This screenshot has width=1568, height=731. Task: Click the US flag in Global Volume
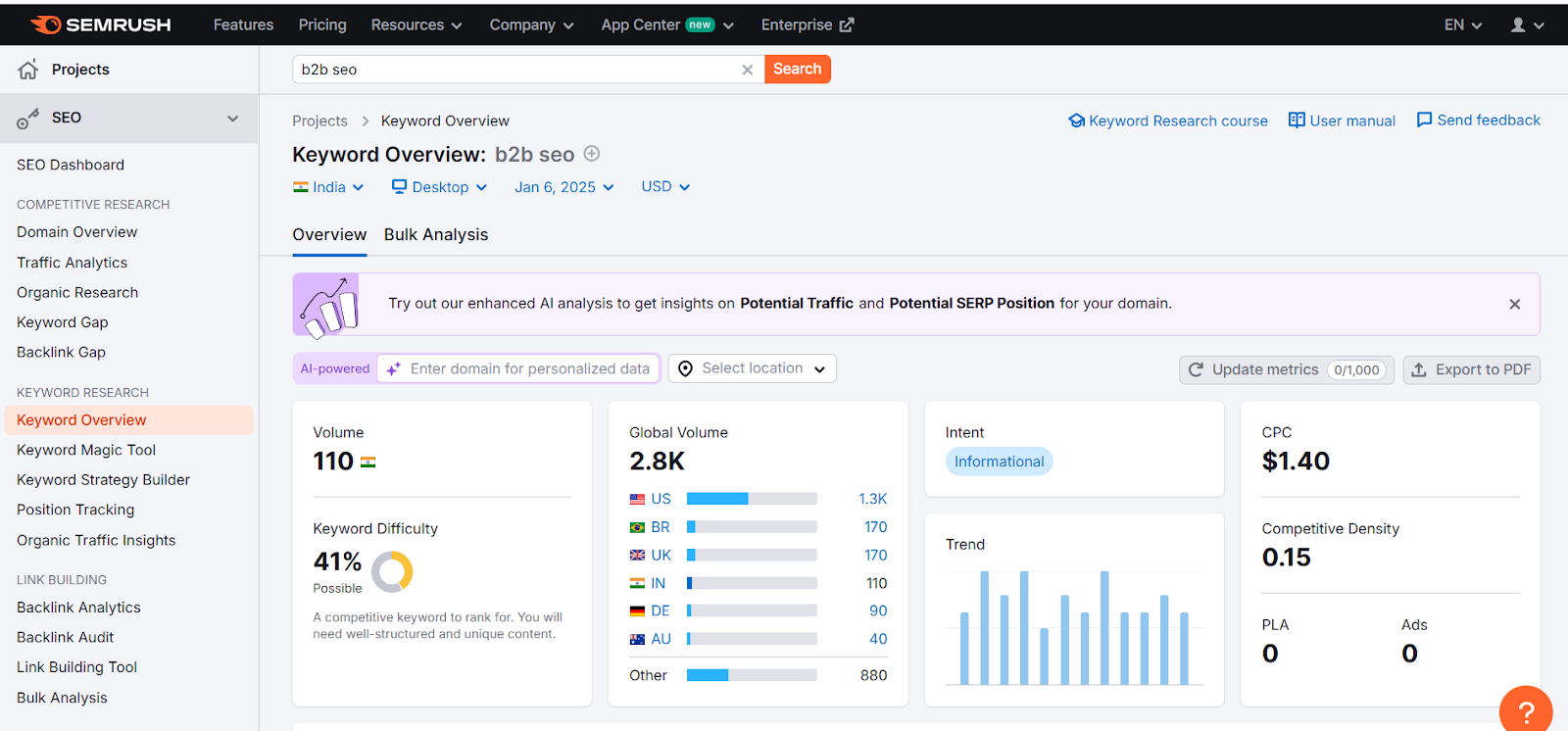637,499
